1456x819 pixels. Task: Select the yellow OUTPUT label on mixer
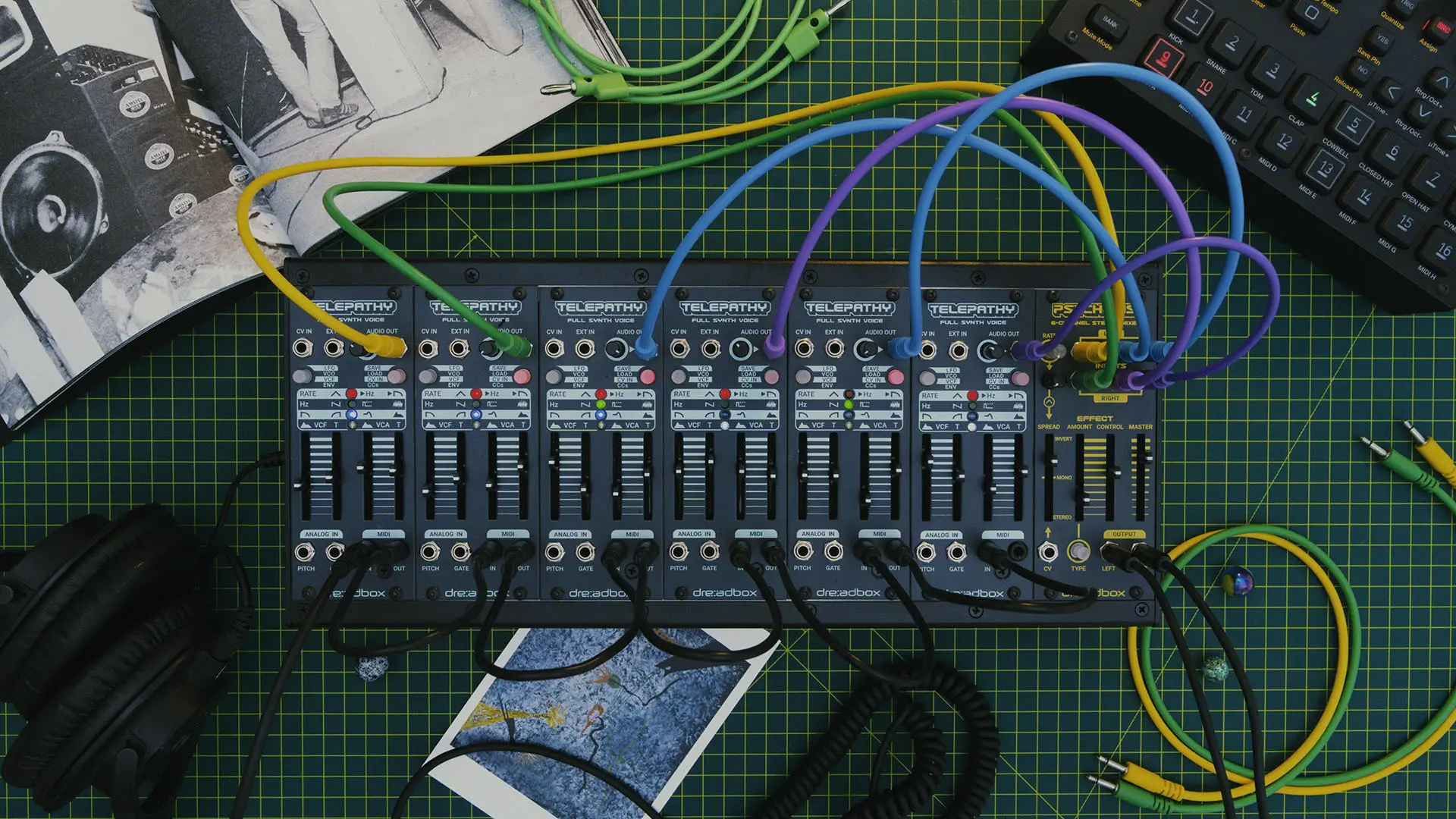click(1124, 534)
